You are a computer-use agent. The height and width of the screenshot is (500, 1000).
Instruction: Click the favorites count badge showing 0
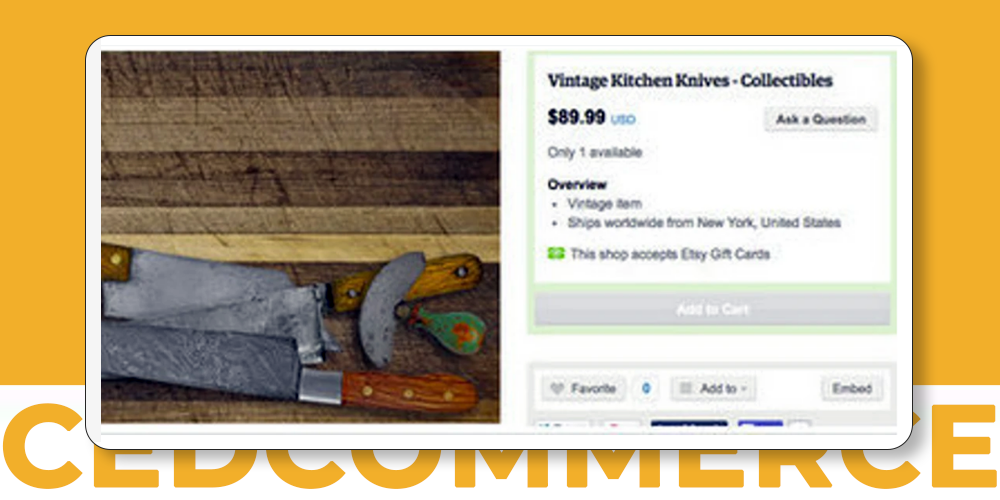pyautogui.click(x=646, y=388)
